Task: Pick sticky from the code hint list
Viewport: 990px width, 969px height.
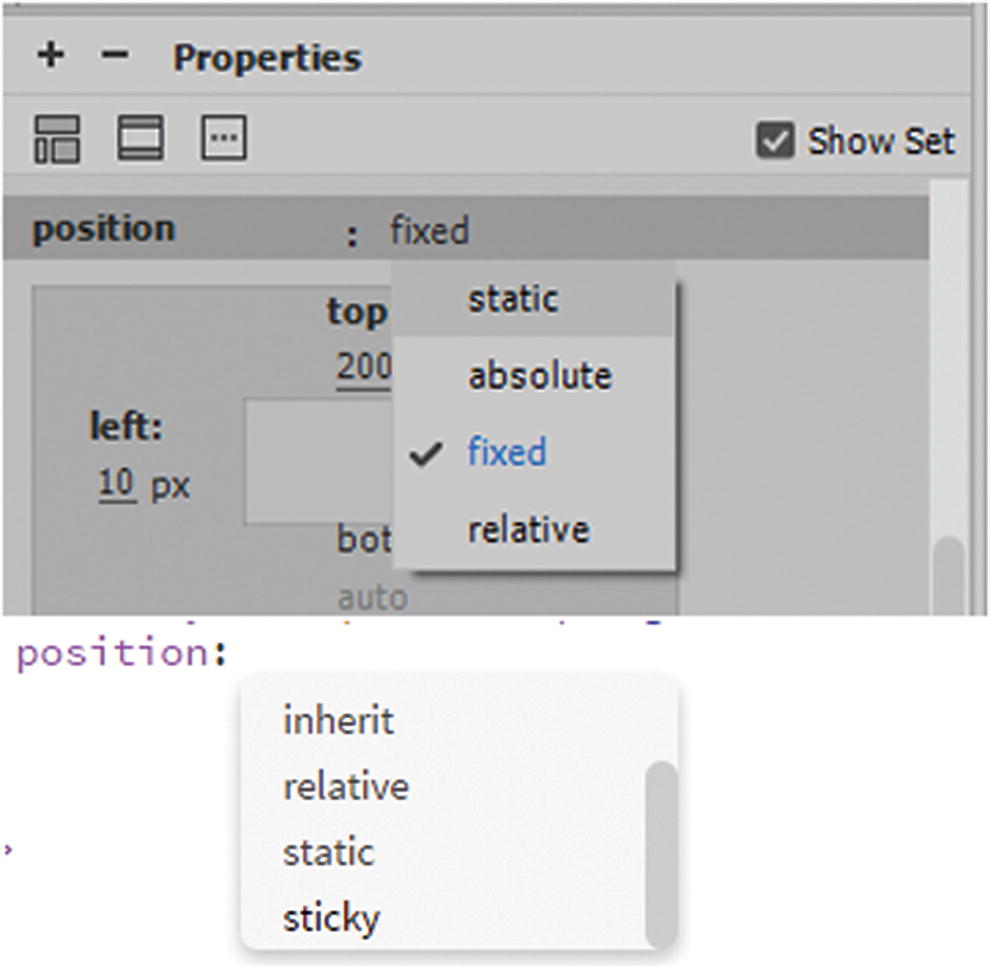Action: [x=331, y=917]
